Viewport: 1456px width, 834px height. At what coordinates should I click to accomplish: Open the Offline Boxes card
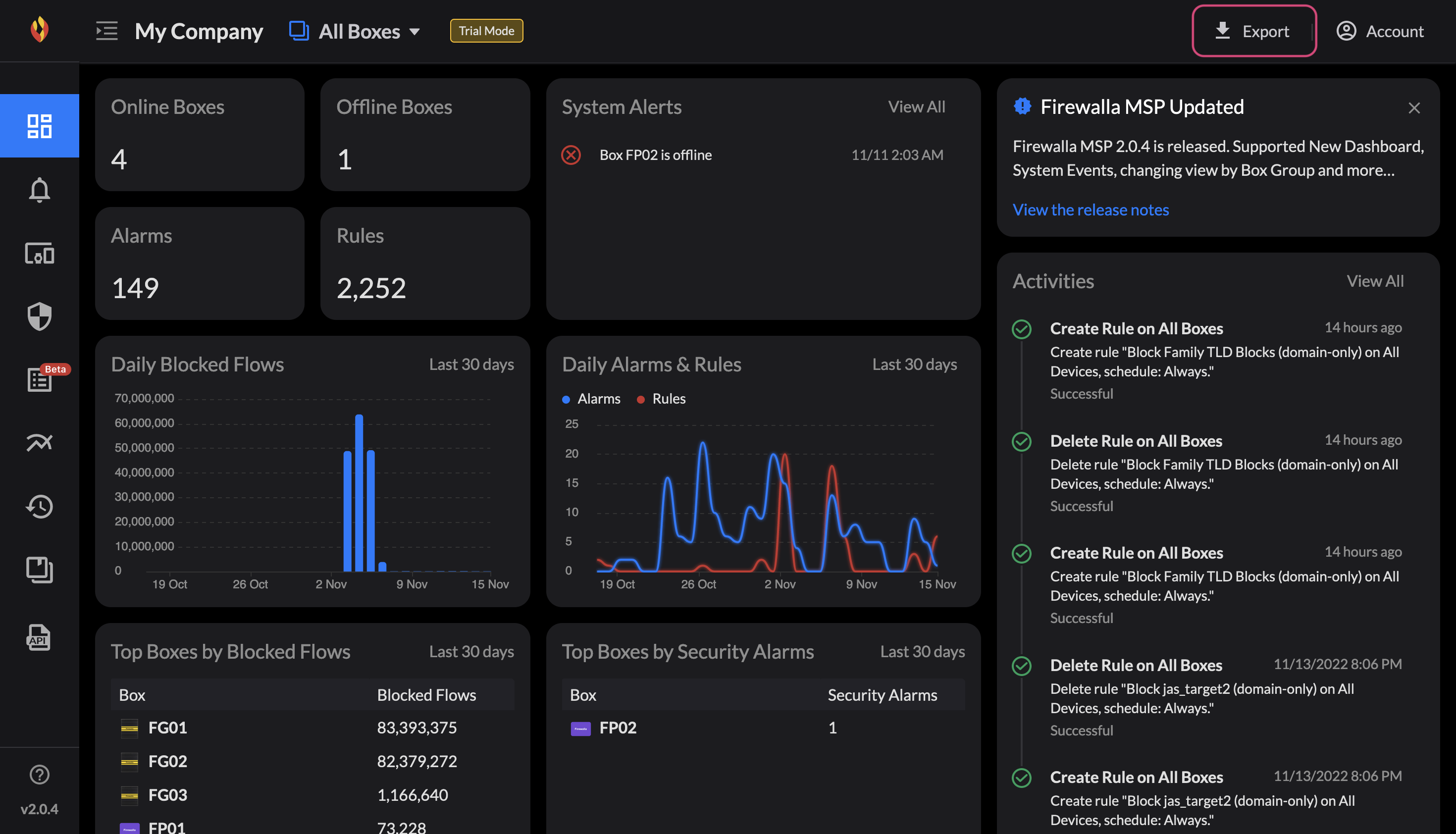point(425,135)
